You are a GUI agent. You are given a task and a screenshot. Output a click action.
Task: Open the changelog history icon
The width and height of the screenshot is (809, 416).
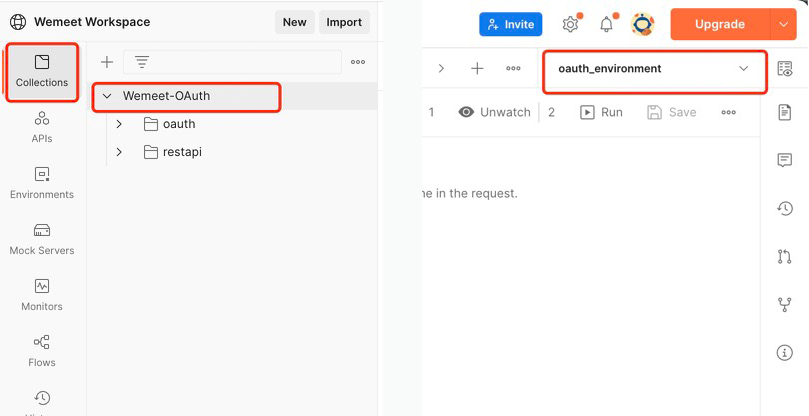point(785,208)
